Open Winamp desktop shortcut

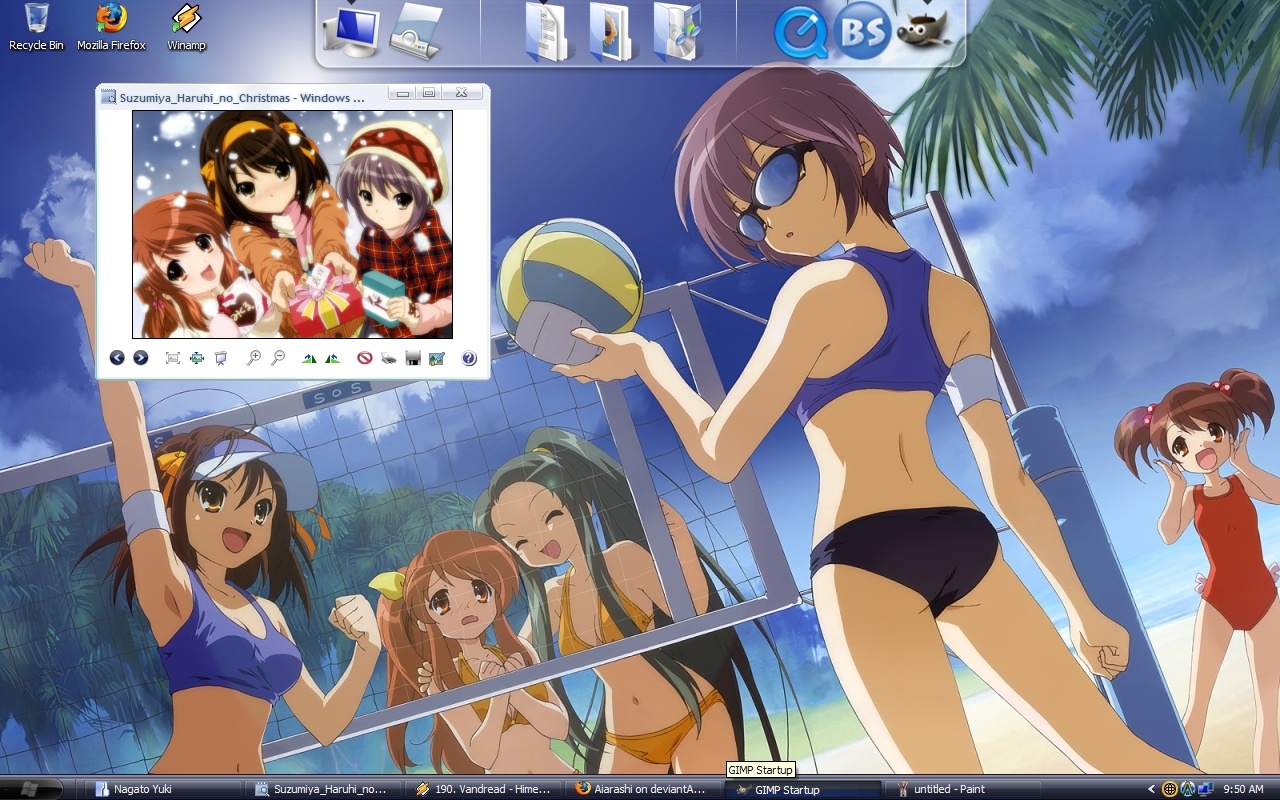186,27
